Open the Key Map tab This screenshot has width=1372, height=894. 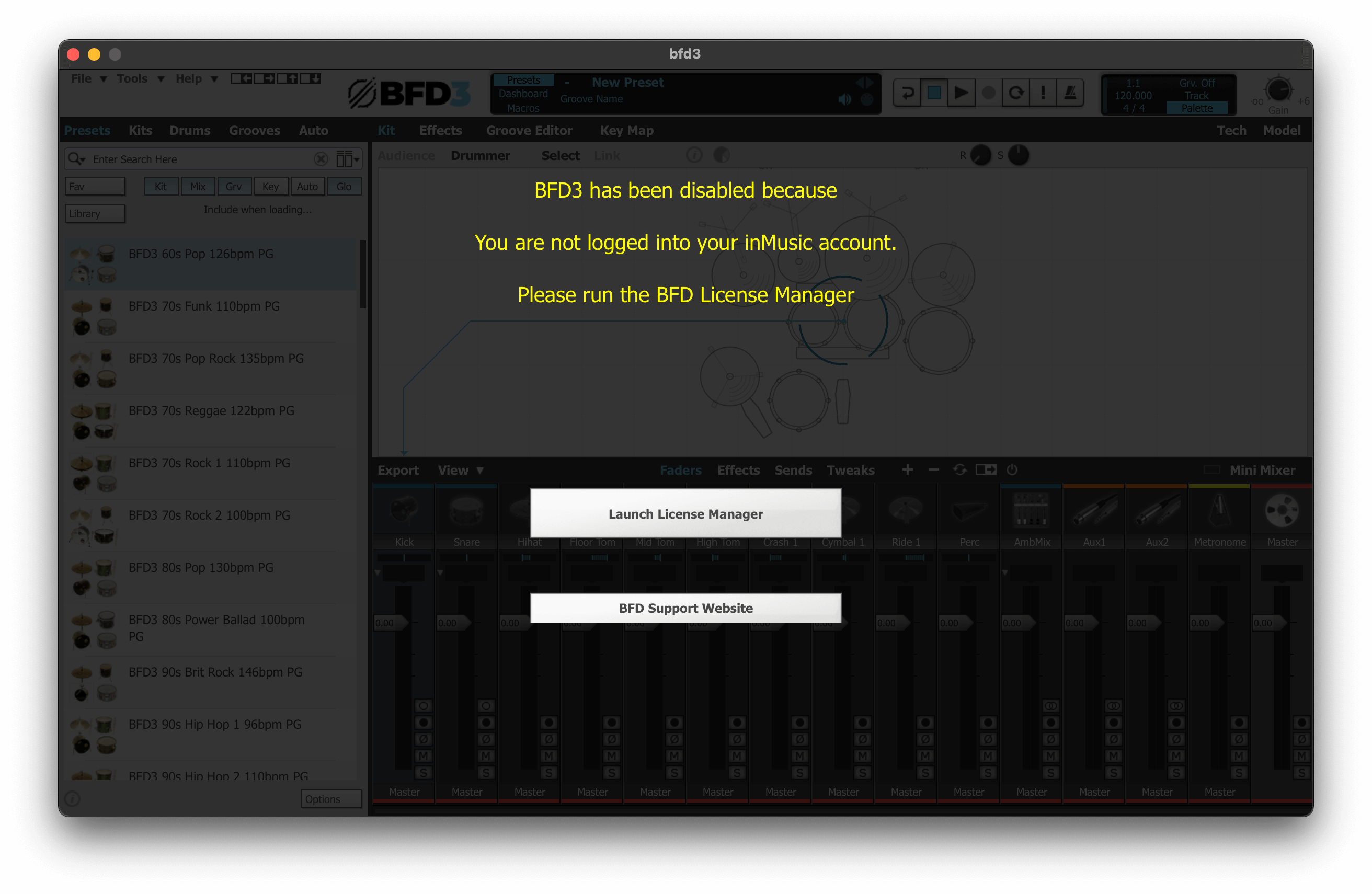626,130
